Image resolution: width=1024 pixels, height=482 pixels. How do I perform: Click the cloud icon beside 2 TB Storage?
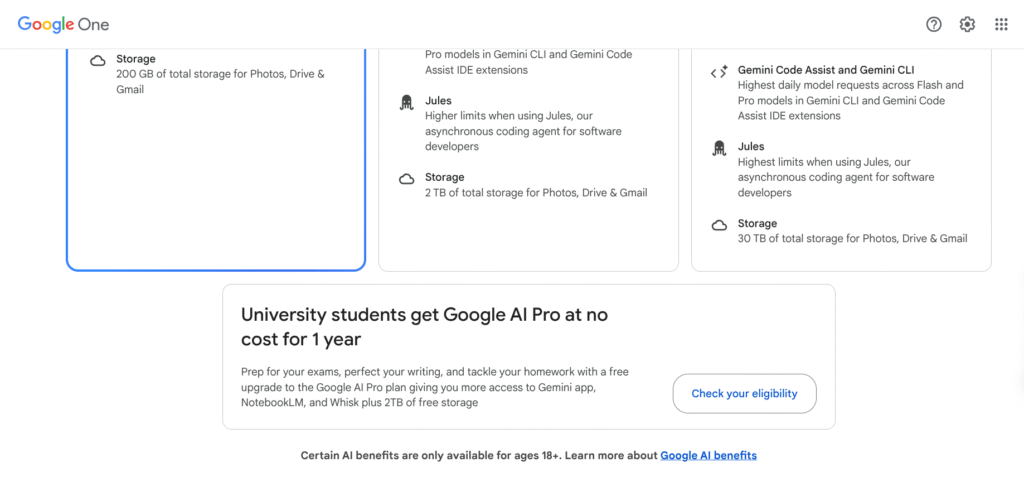406,179
